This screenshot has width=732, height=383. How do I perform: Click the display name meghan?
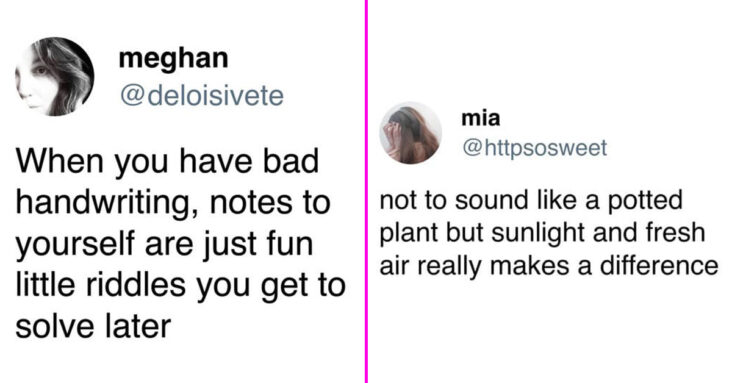pos(174,59)
